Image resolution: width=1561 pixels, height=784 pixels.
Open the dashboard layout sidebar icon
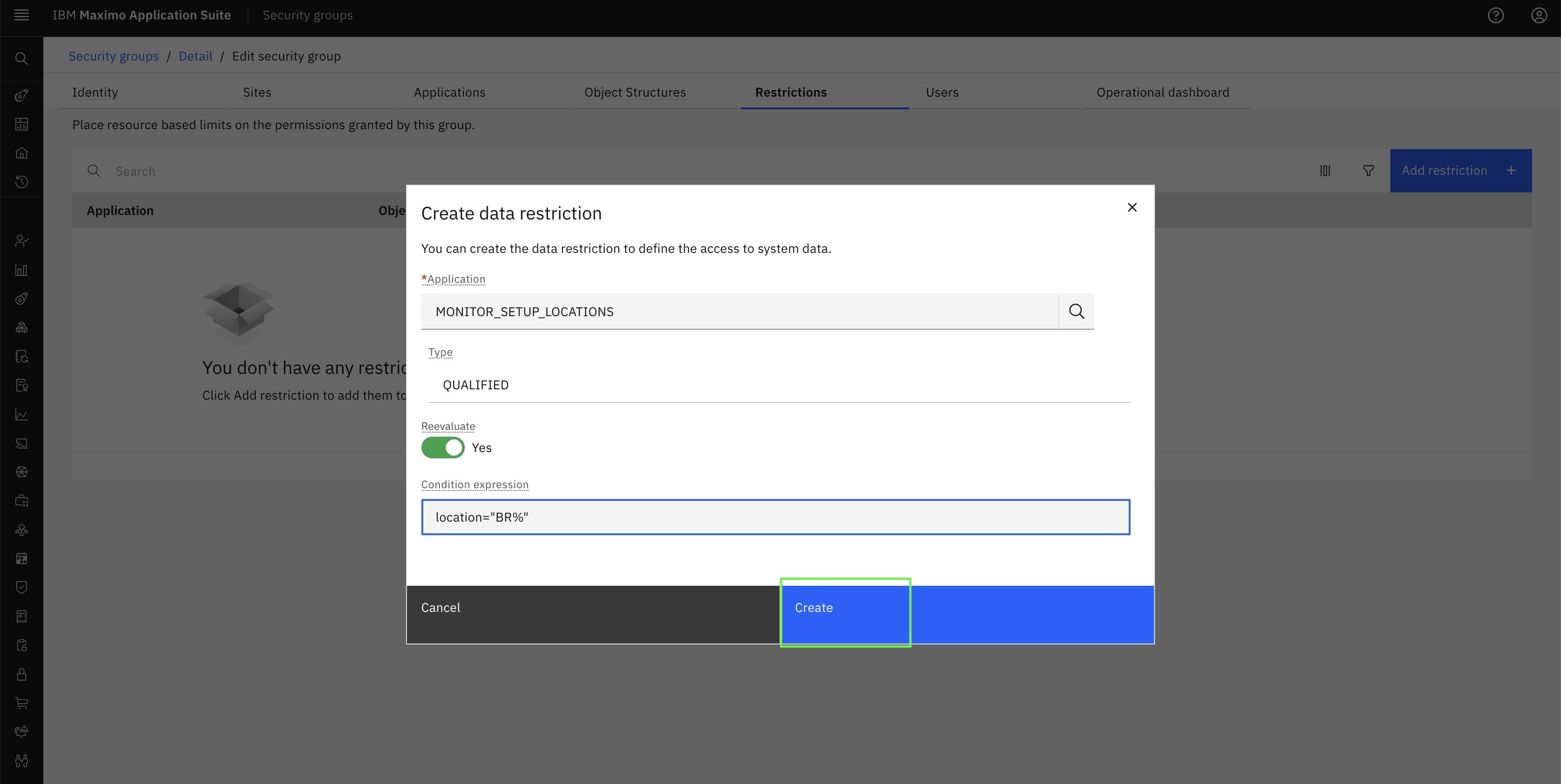[21, 124]
